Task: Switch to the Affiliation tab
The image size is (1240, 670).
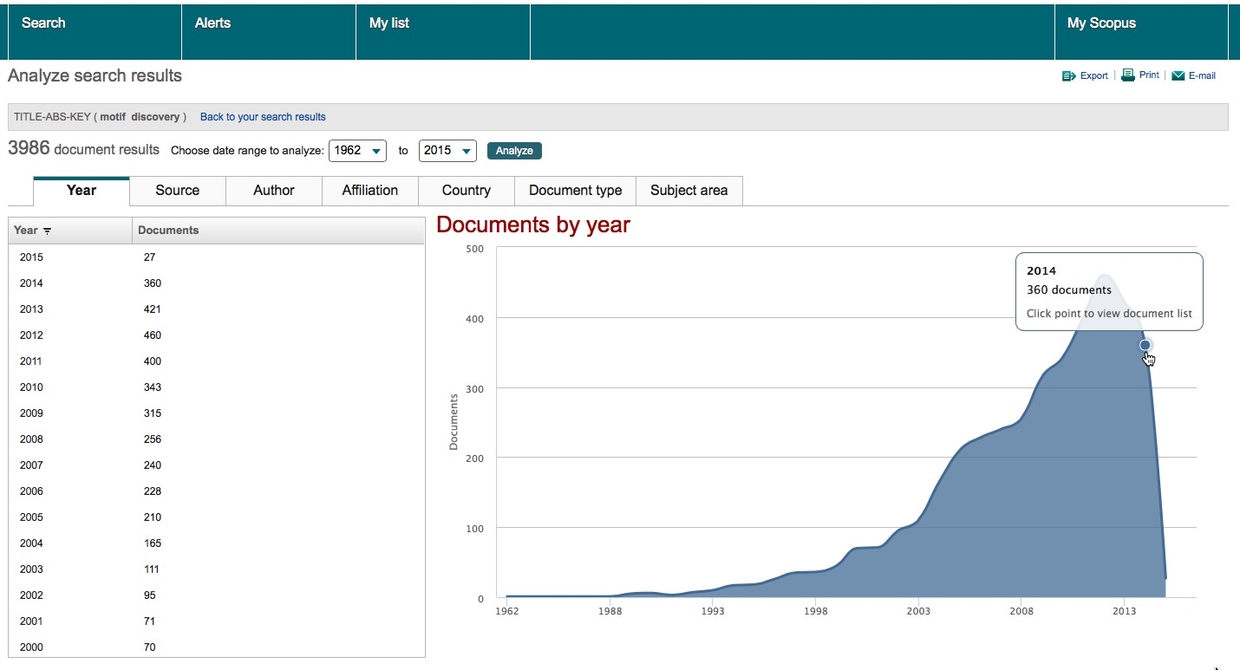Action: click(x=370, y=191)
